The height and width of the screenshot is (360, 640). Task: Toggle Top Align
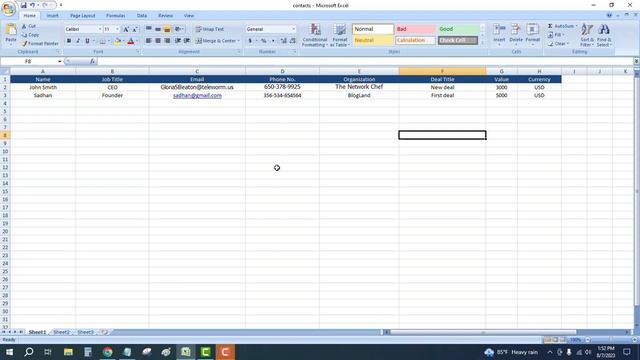pos(149,29)
